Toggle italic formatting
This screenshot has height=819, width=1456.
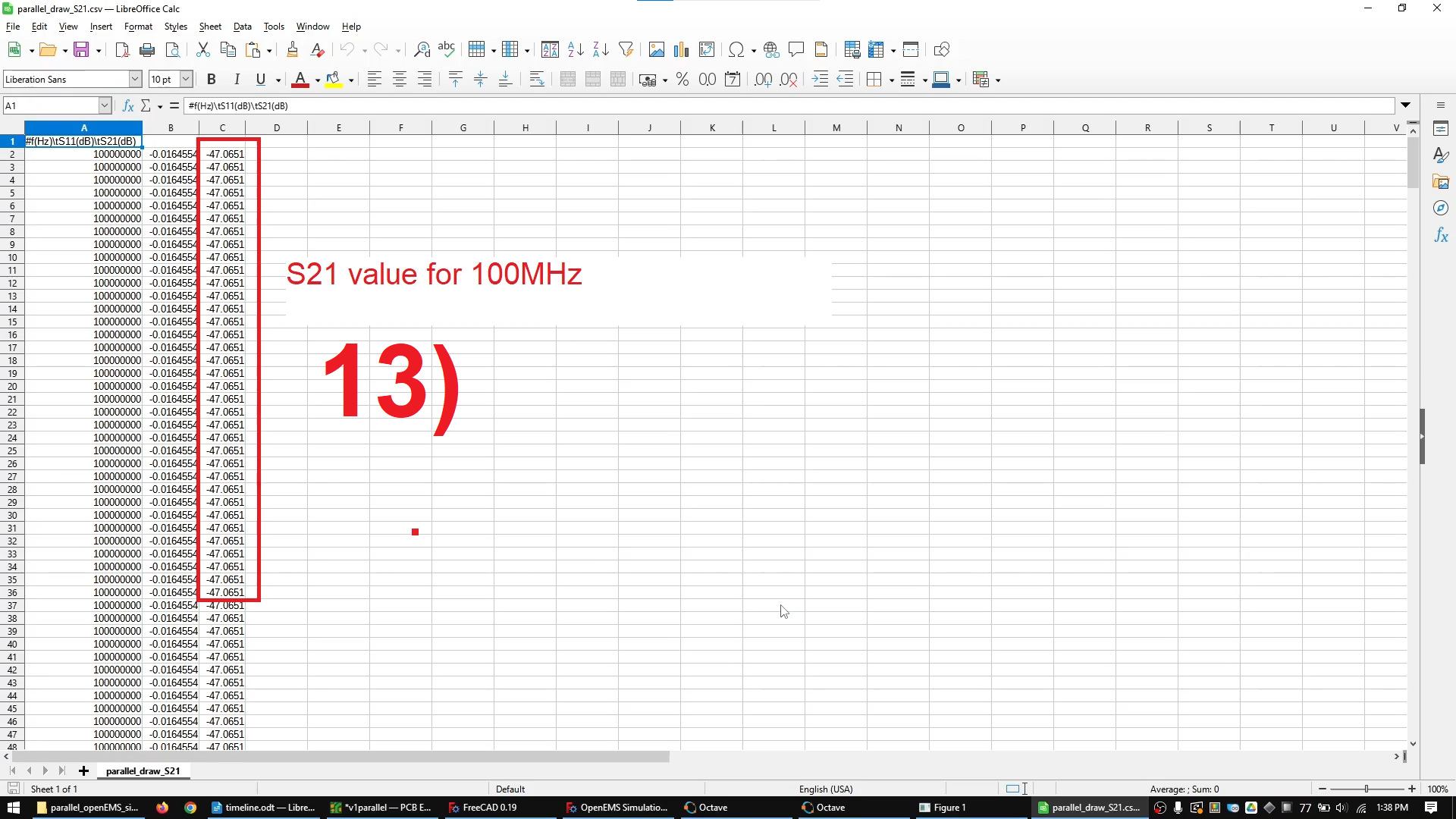tap(236, 79)
